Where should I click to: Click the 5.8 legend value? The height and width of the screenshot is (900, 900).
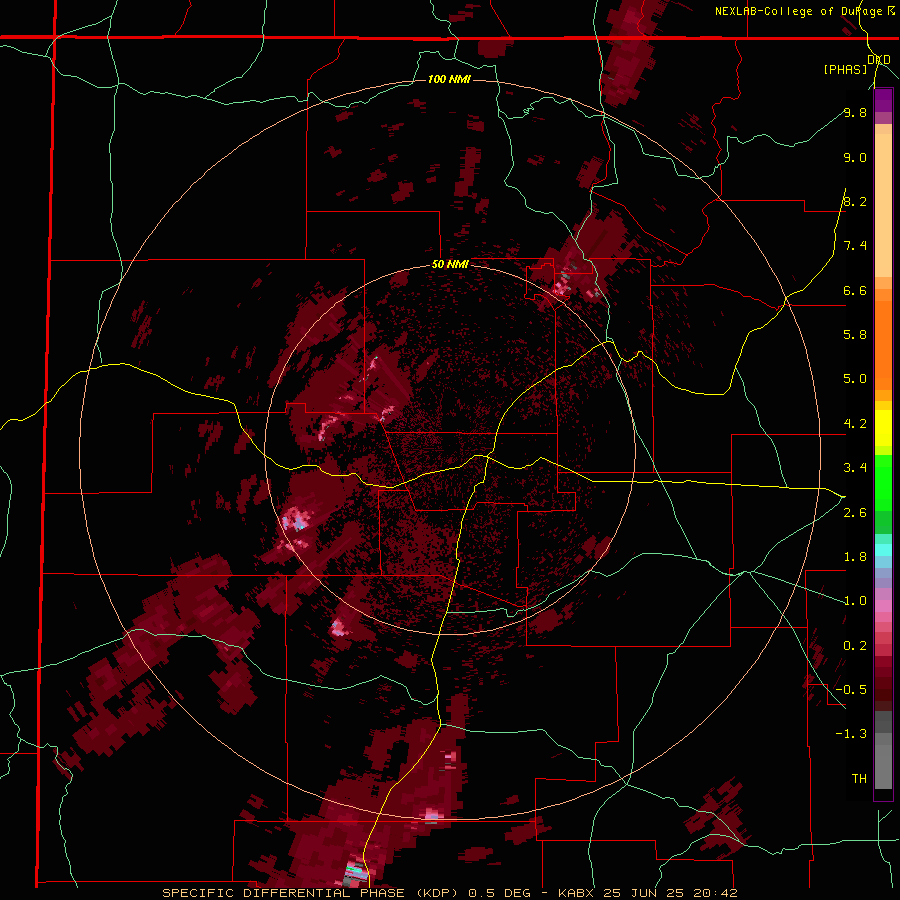point(855,334)
